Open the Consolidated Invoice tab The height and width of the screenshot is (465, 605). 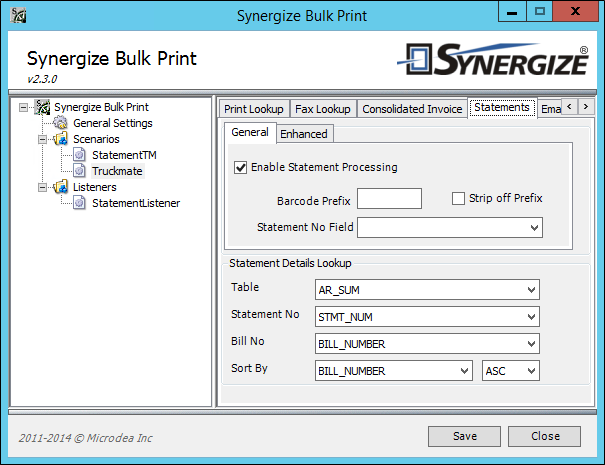[x=412, y=109]
